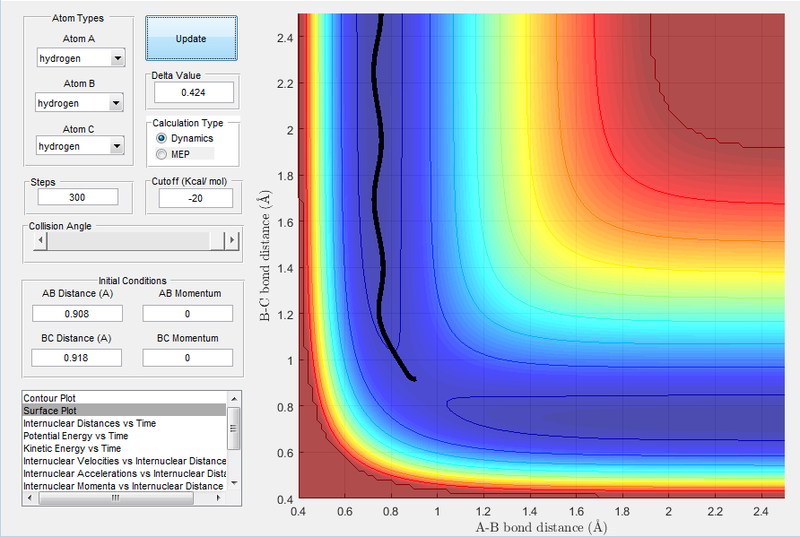Image resolution: width=800 pixels, height=537 pixels.
Task: Open the Atom C dropdown arrow
Action: (x=117, y=146)
